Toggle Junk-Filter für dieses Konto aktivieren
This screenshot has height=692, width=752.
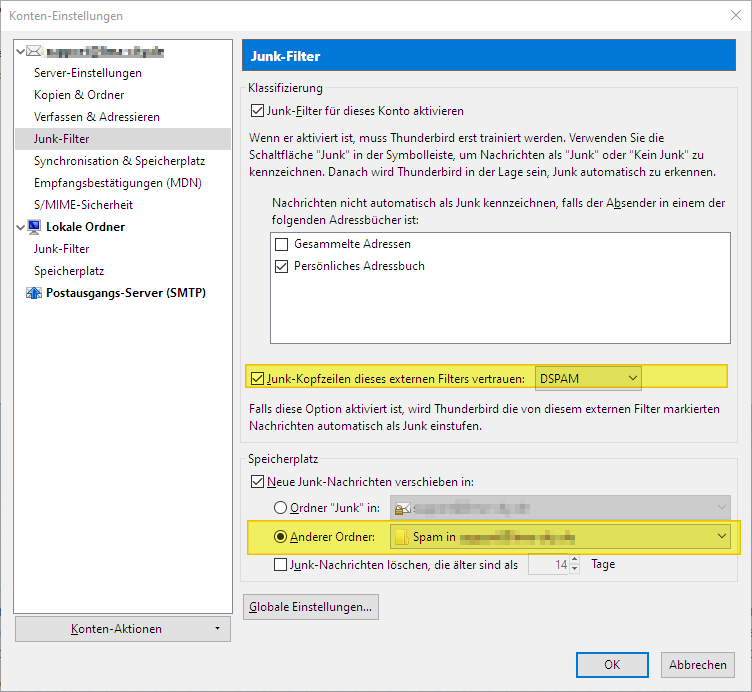coord(257,111)
